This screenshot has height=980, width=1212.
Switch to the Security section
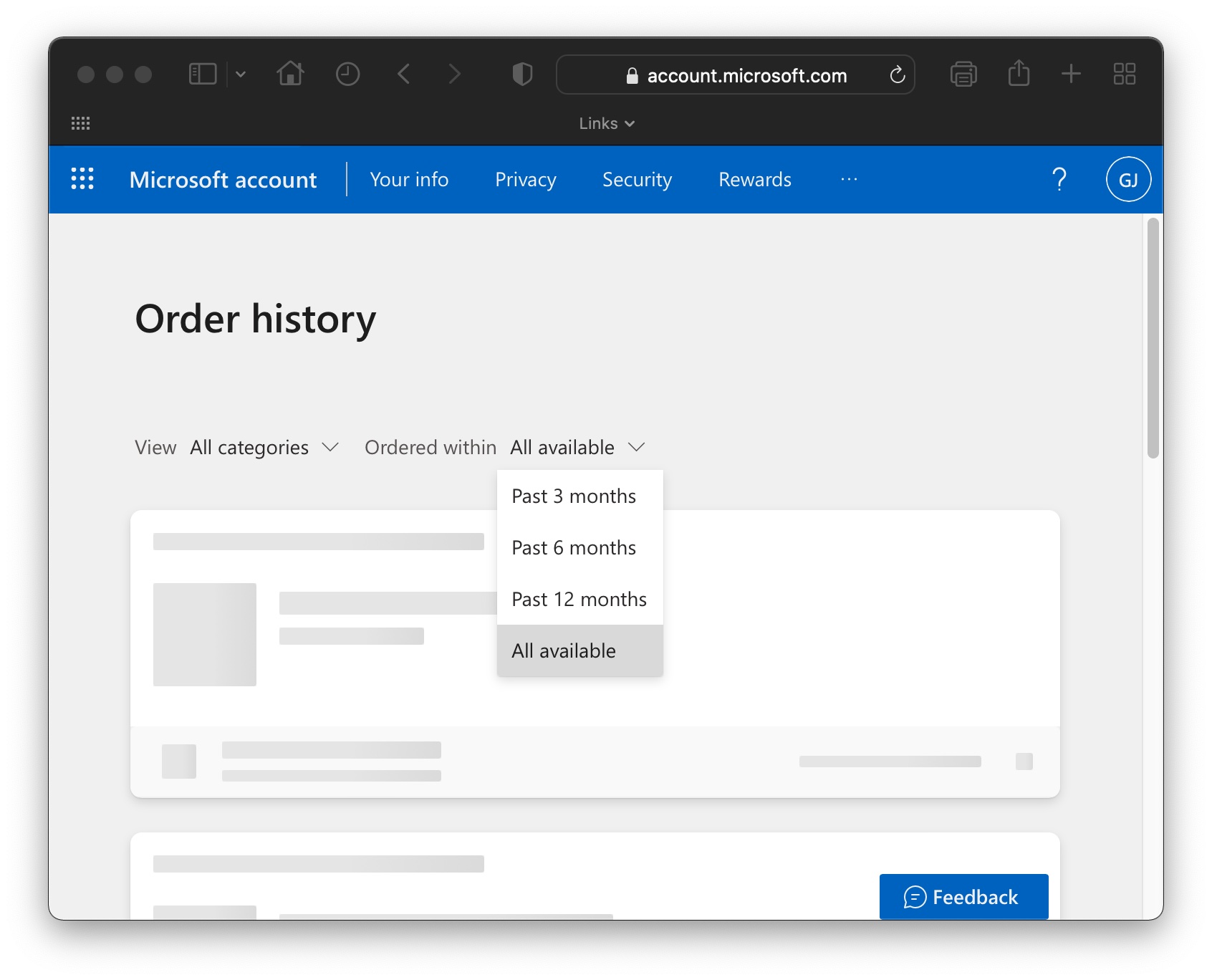(637, 179)
